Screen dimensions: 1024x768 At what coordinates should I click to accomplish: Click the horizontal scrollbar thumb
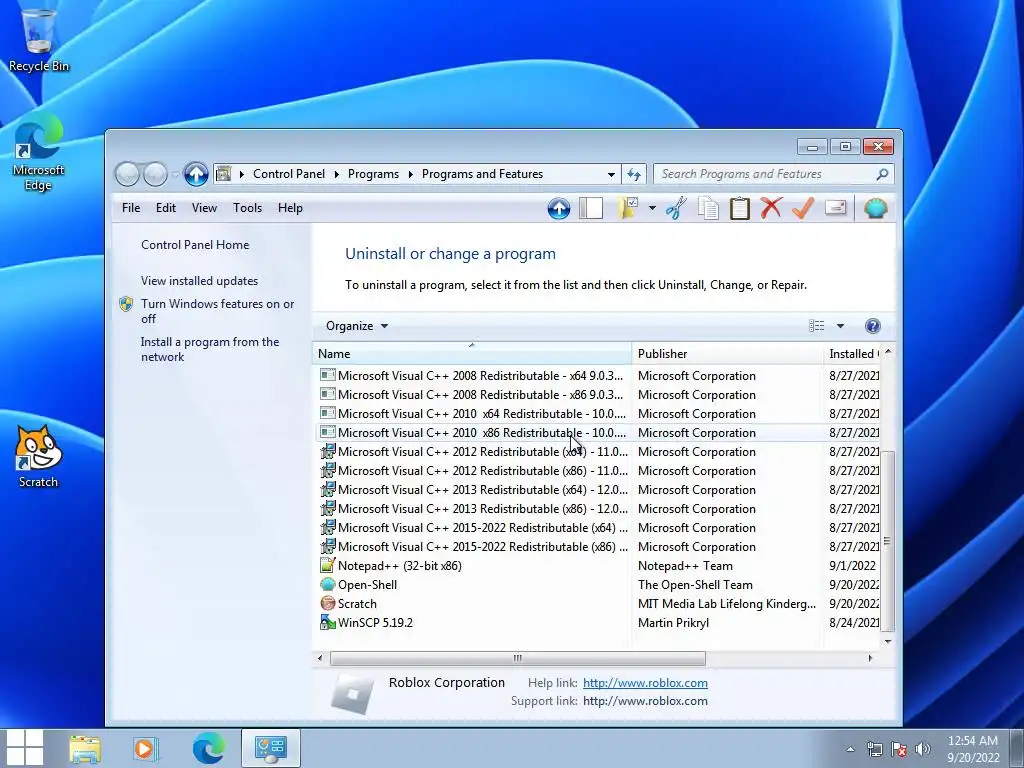point(517,658)
